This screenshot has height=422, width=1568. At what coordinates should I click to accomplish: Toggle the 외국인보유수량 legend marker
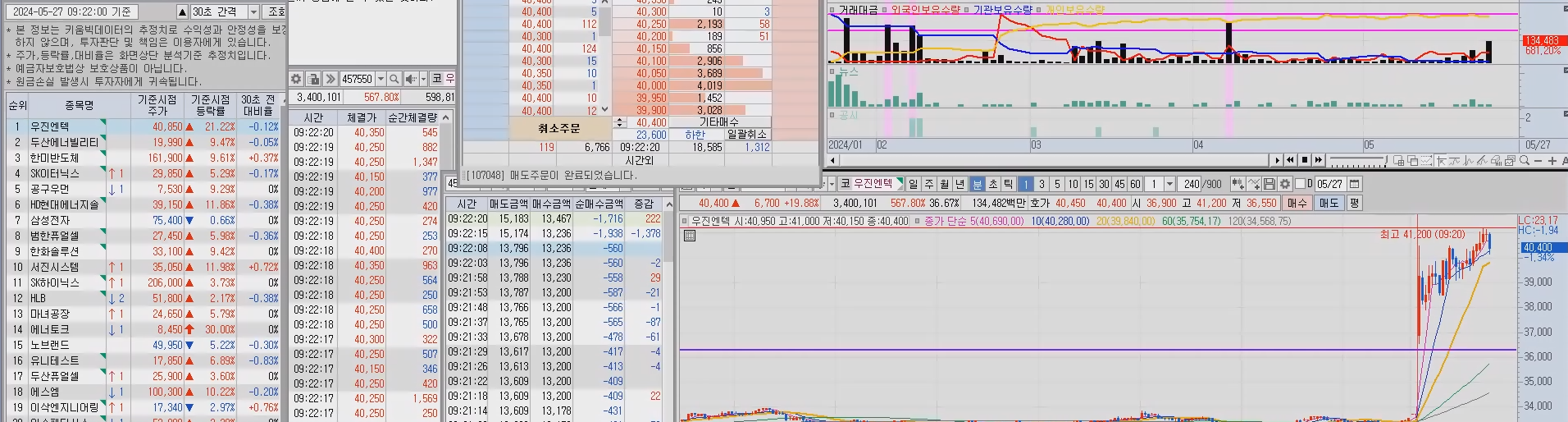click(885, 10)
